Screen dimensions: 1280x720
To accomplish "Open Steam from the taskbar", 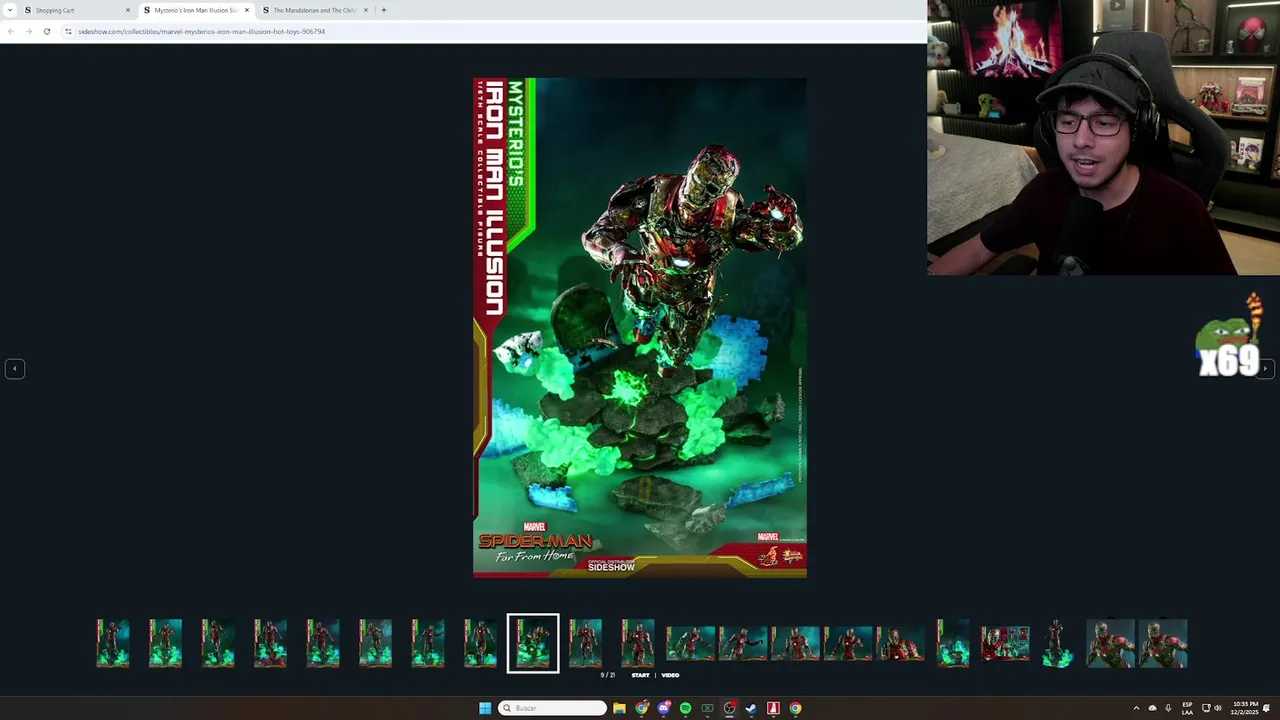I will click(751, 708).
